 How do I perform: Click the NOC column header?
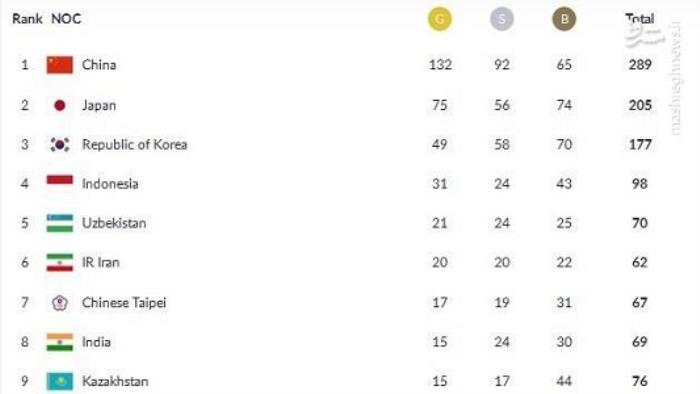66,19
